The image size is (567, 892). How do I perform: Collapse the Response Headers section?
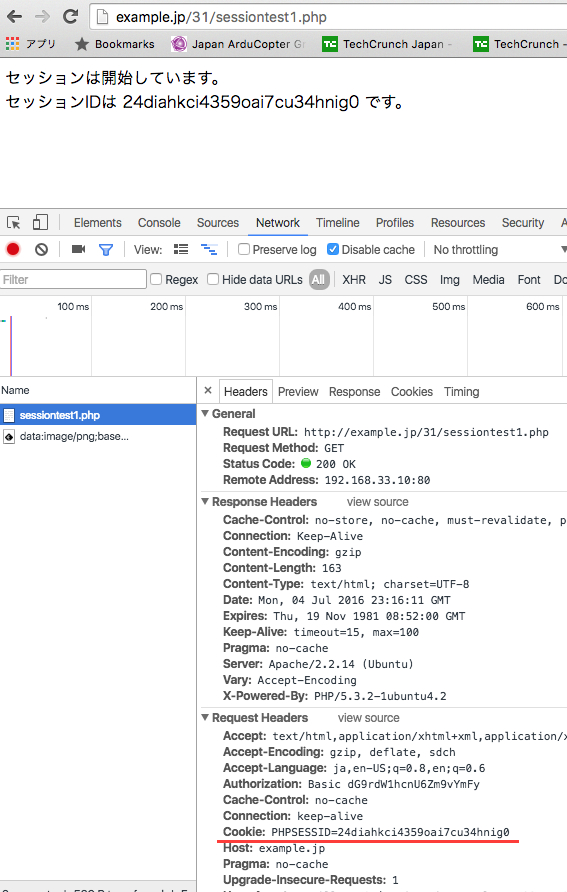point(205,502)
